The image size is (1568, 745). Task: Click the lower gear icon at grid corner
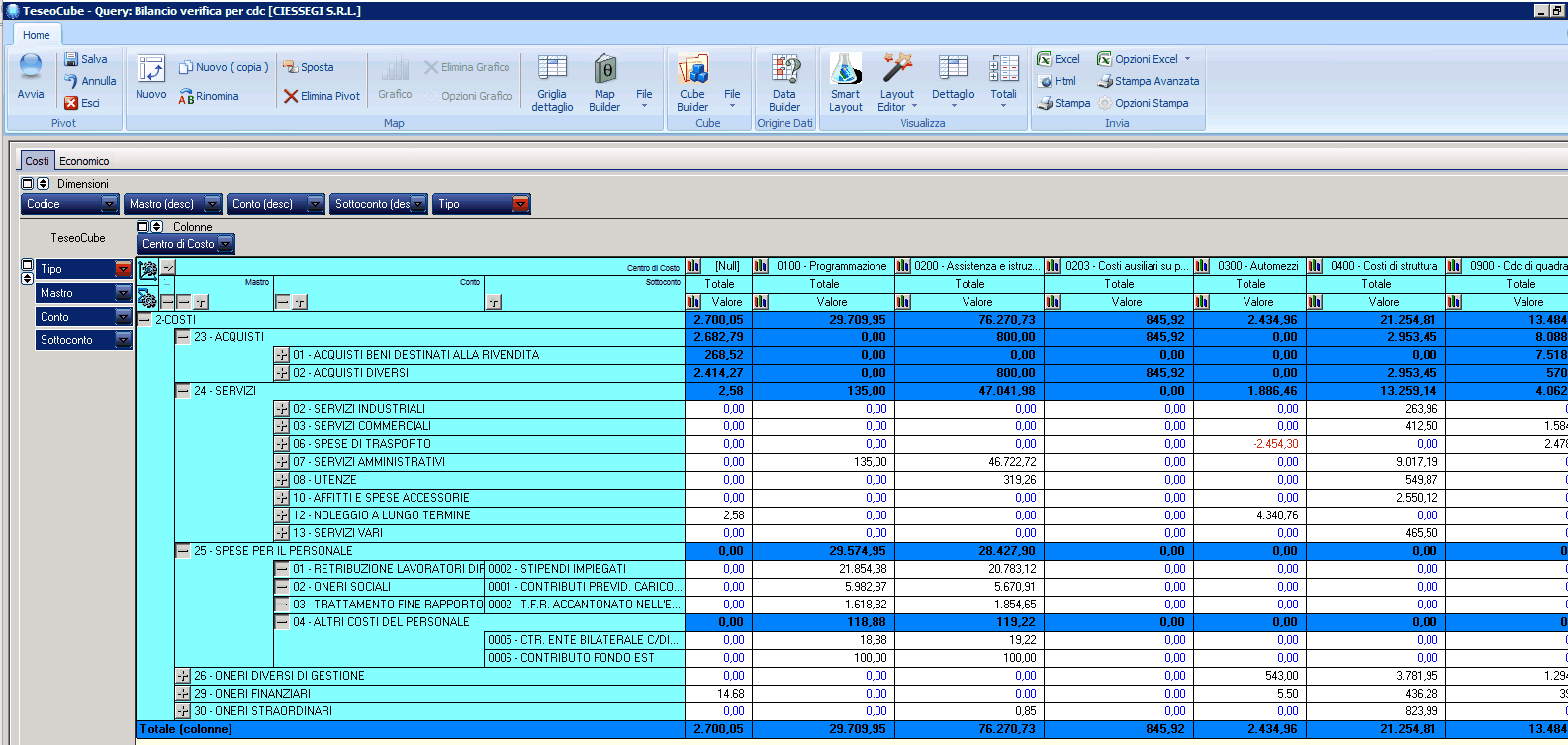click(x=147, y=299)
